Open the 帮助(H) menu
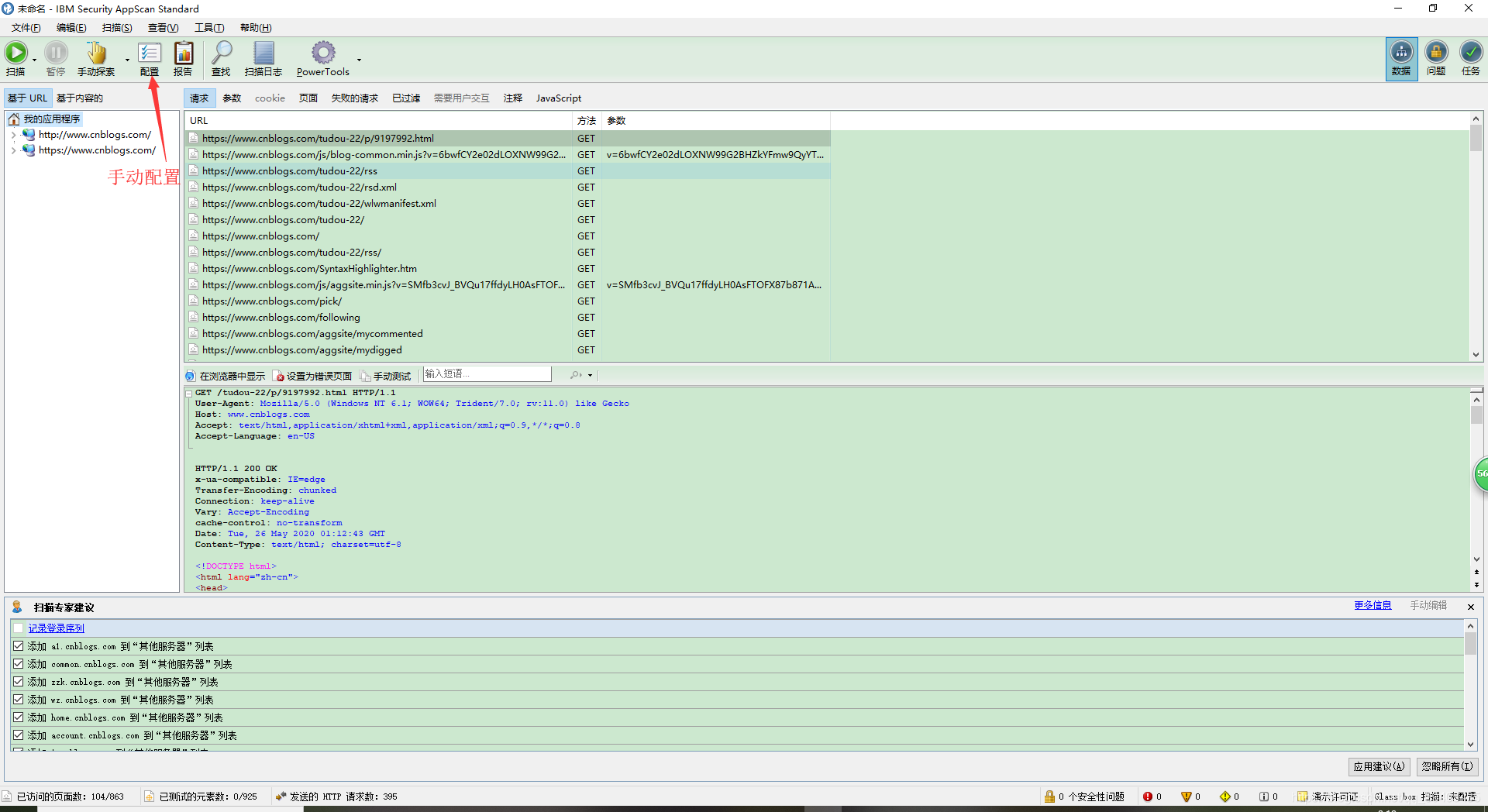 point(256,28)
